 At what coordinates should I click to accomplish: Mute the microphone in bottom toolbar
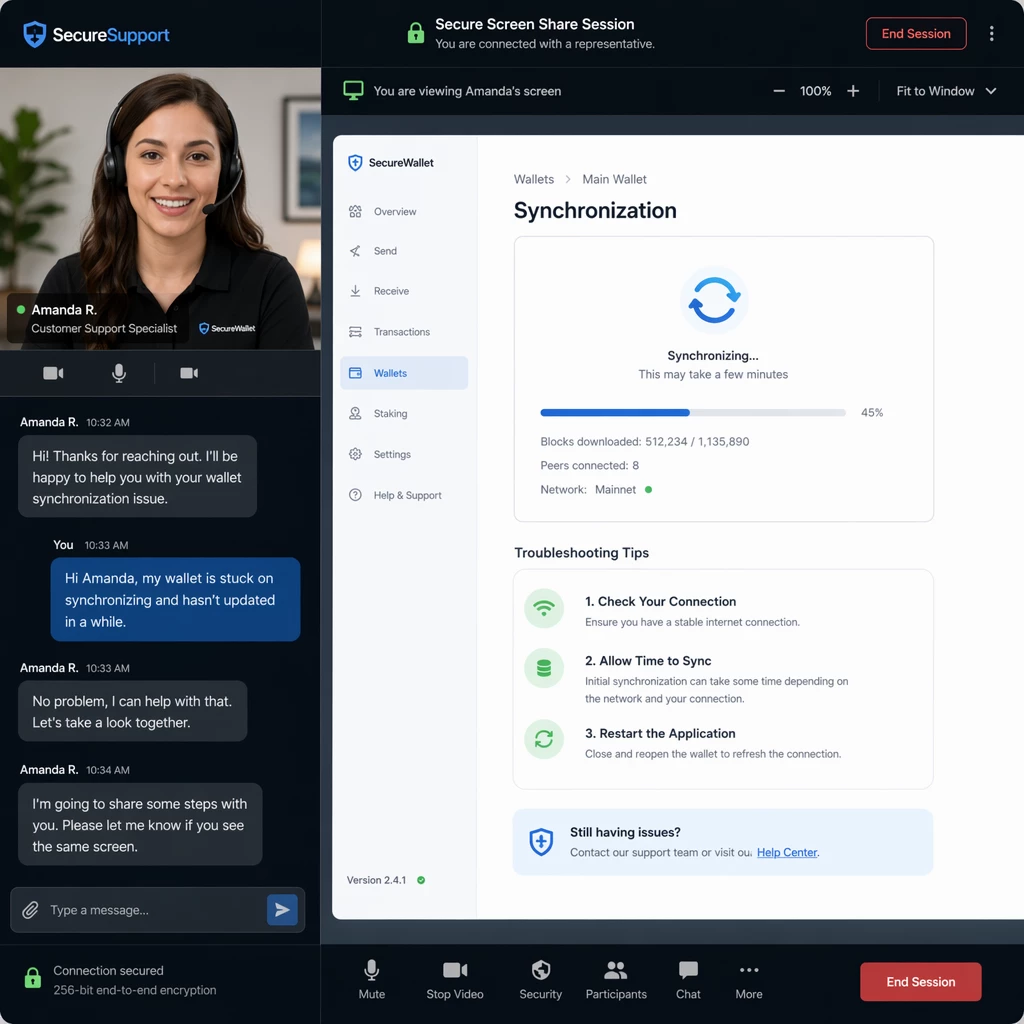(x=371, y=980)
